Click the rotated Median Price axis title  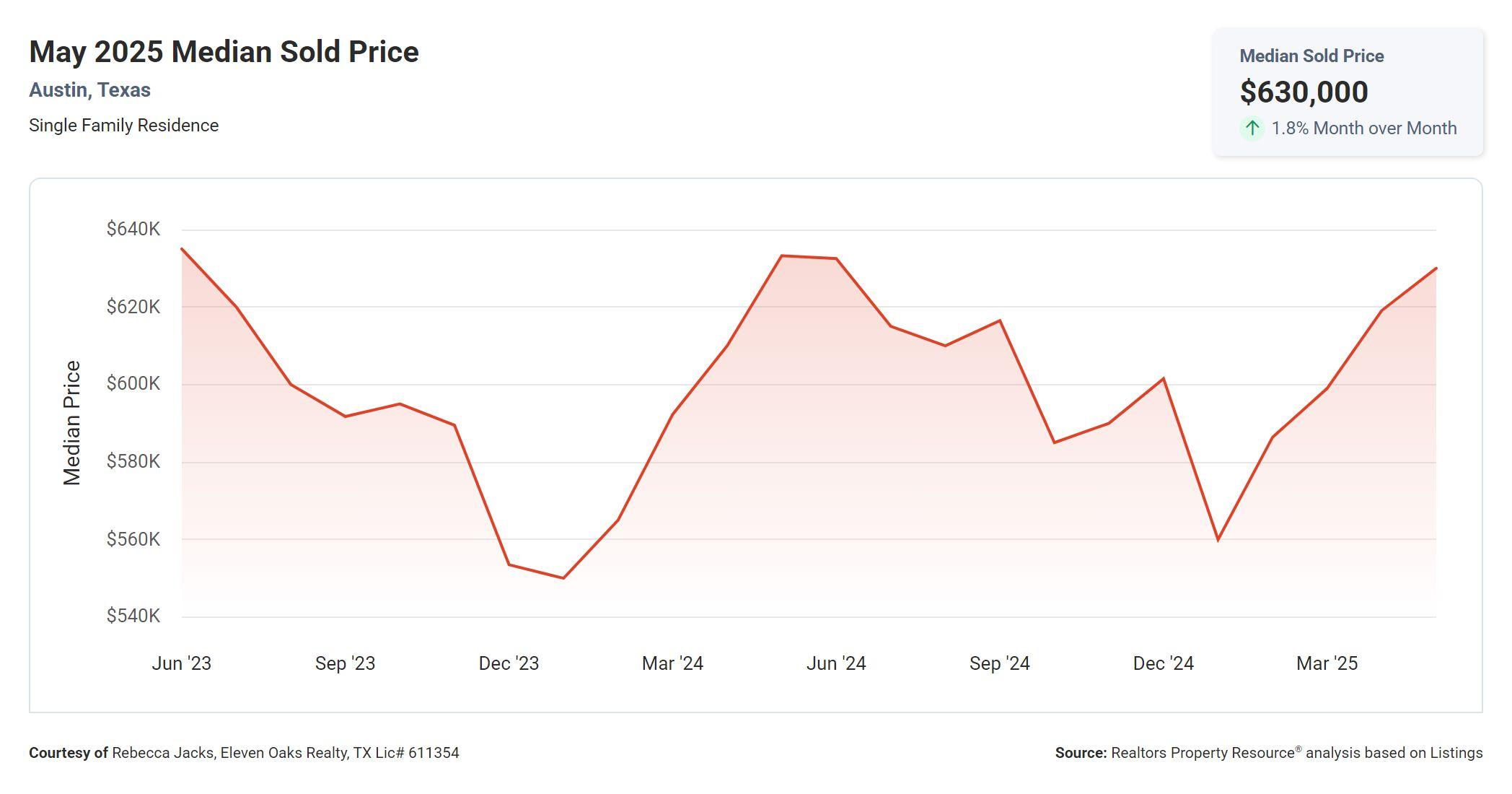pos(72,423)
